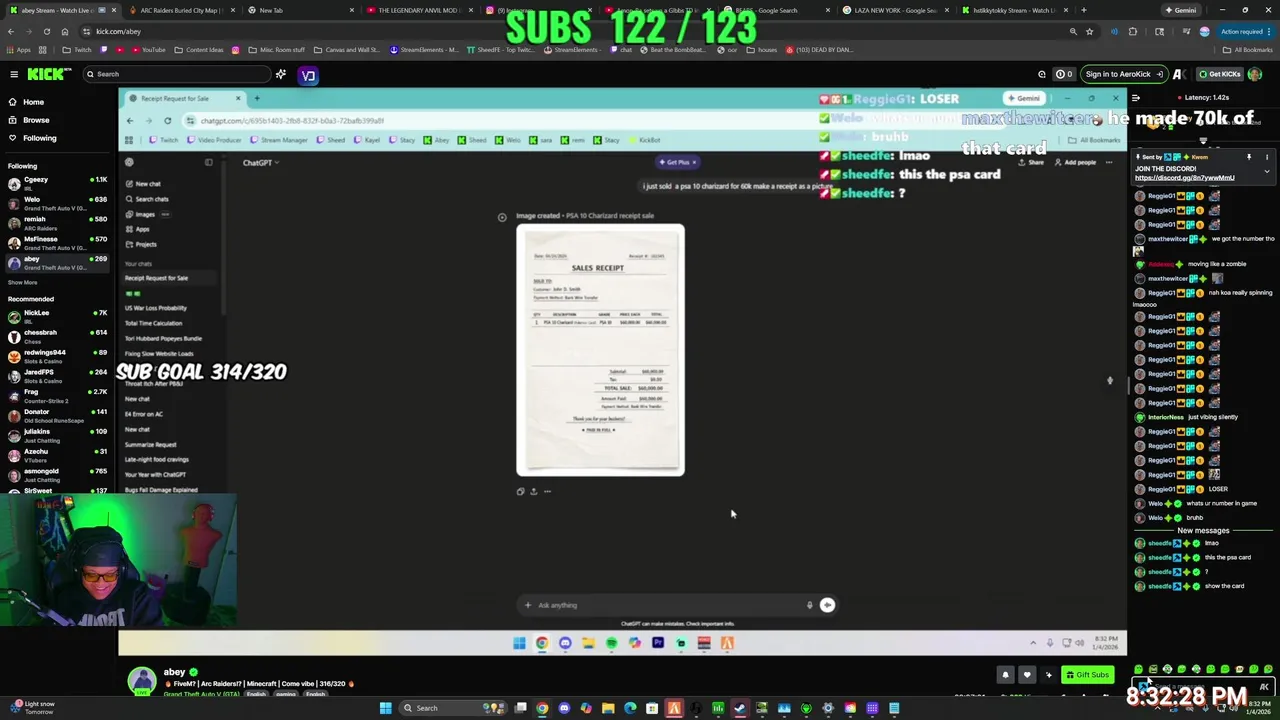Open Azechu recommended channel
1280x720 pixels.
click(57, 455)
